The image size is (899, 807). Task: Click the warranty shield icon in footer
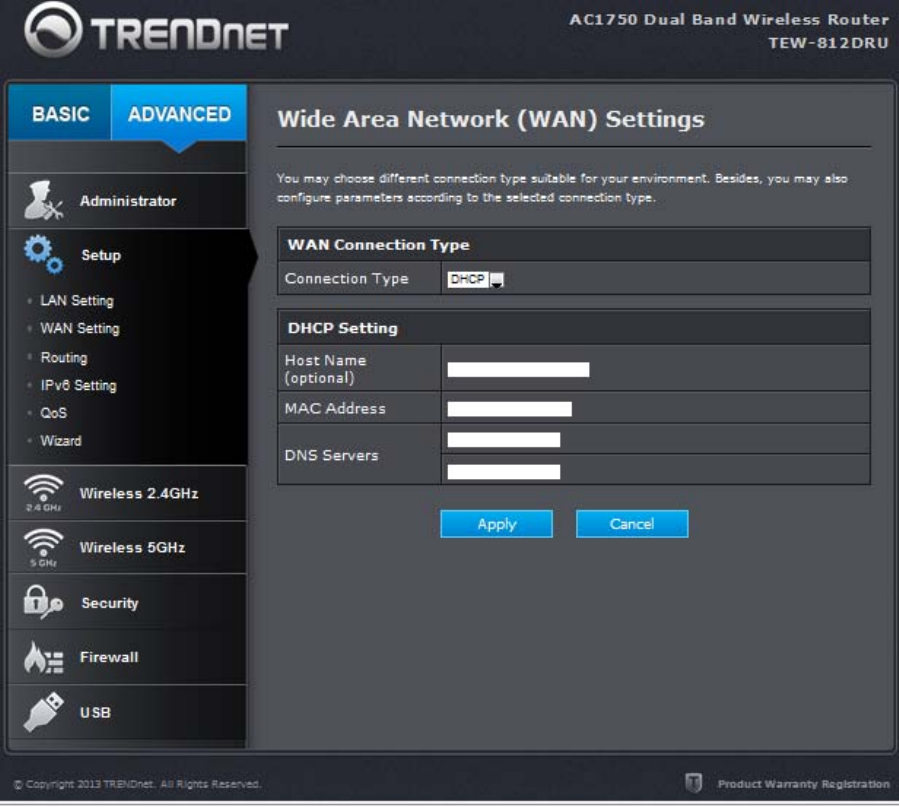[x=693, y=782]
